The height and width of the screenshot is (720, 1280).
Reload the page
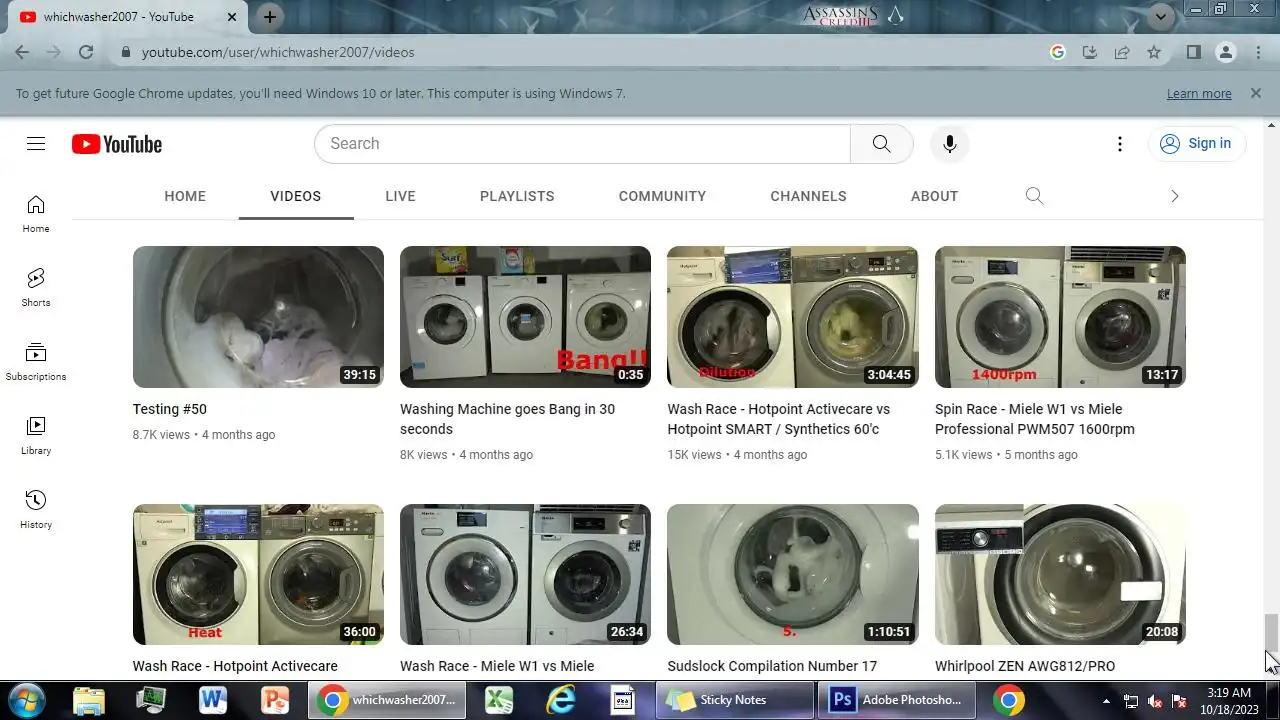tap(86, 52)
